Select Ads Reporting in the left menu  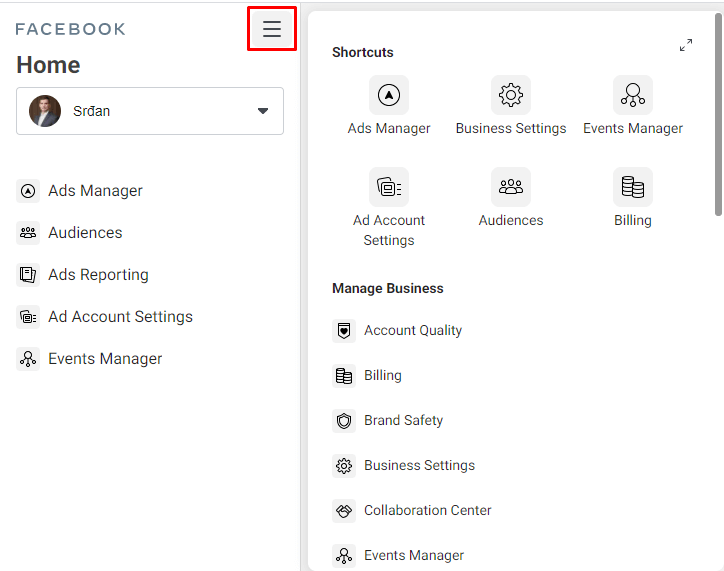point(98,275)
